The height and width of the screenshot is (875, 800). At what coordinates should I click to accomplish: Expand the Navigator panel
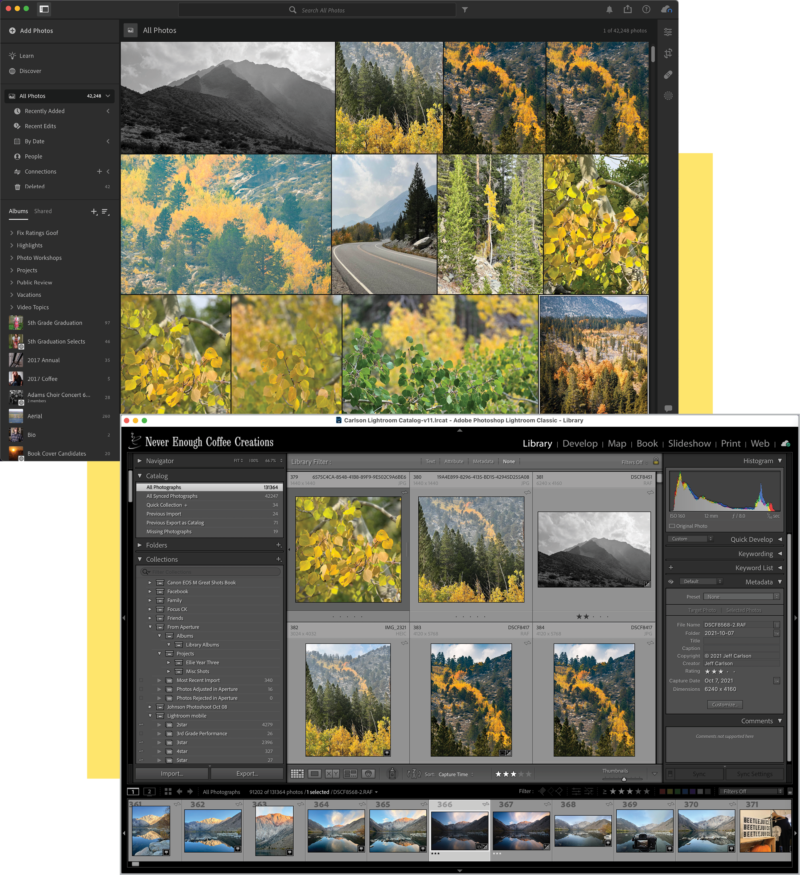point(139,461)
